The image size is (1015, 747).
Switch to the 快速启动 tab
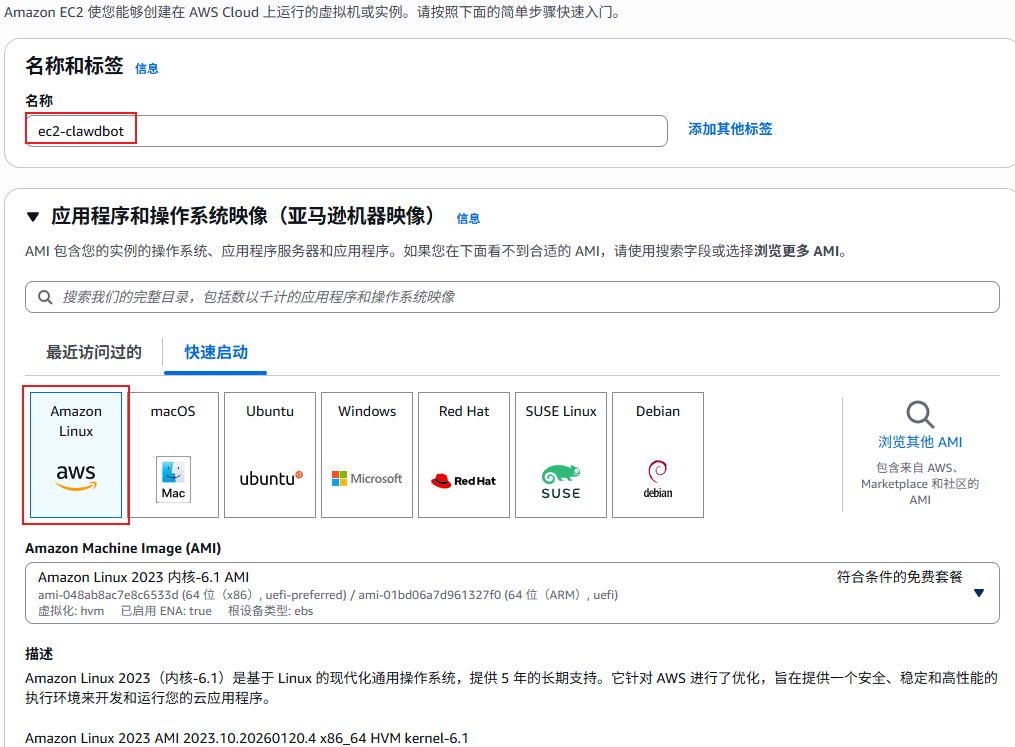[x=216, y=352]
